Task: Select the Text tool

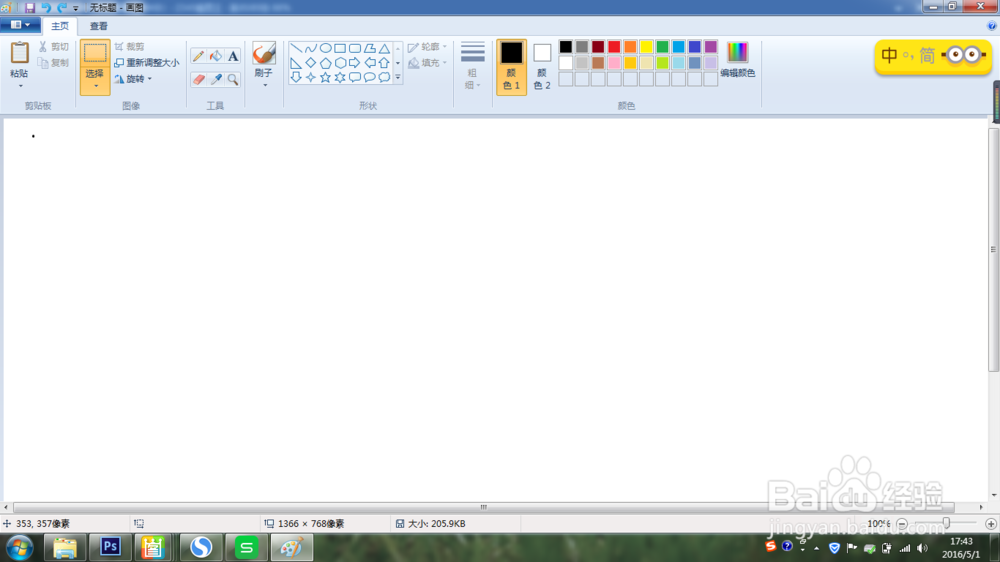Action: [x=233, y=56]
